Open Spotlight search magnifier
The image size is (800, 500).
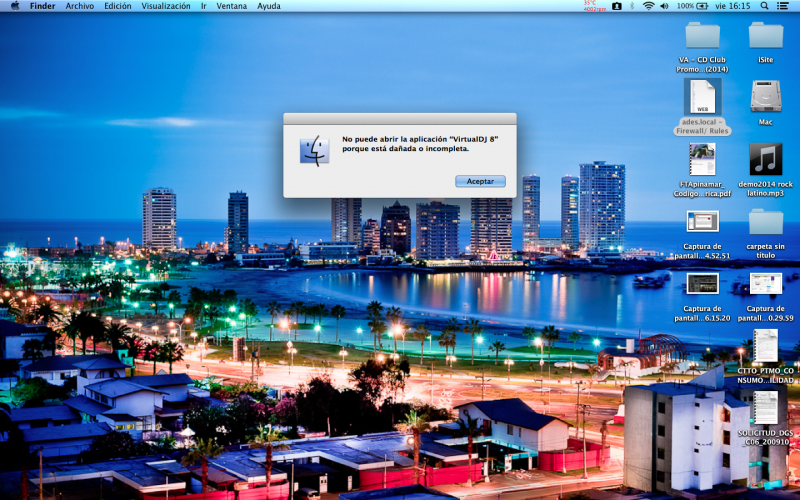(x=764, y=6)
